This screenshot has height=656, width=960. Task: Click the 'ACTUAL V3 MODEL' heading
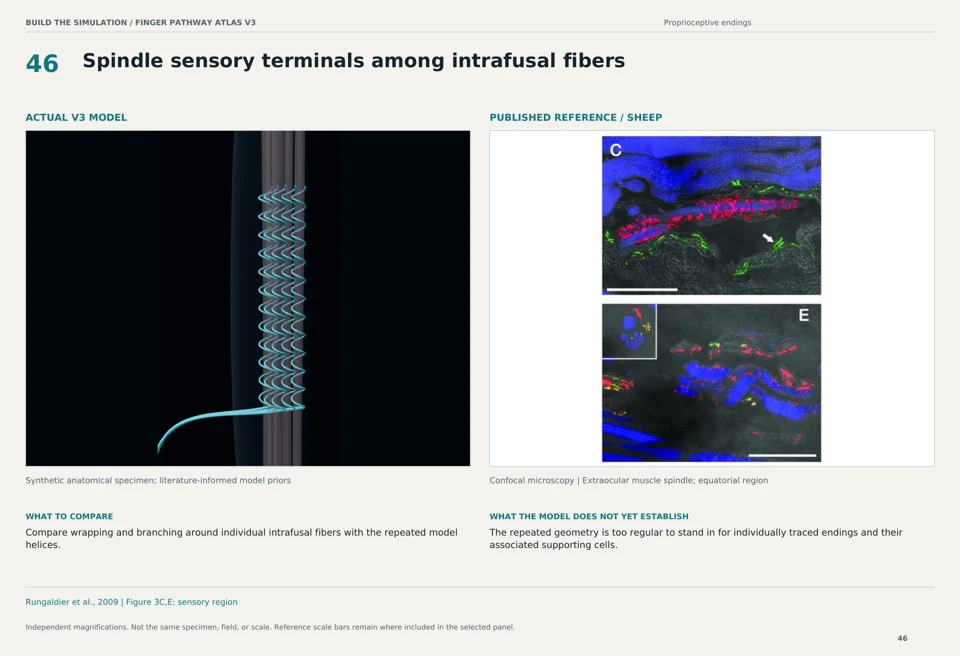[x=76, y=118]
